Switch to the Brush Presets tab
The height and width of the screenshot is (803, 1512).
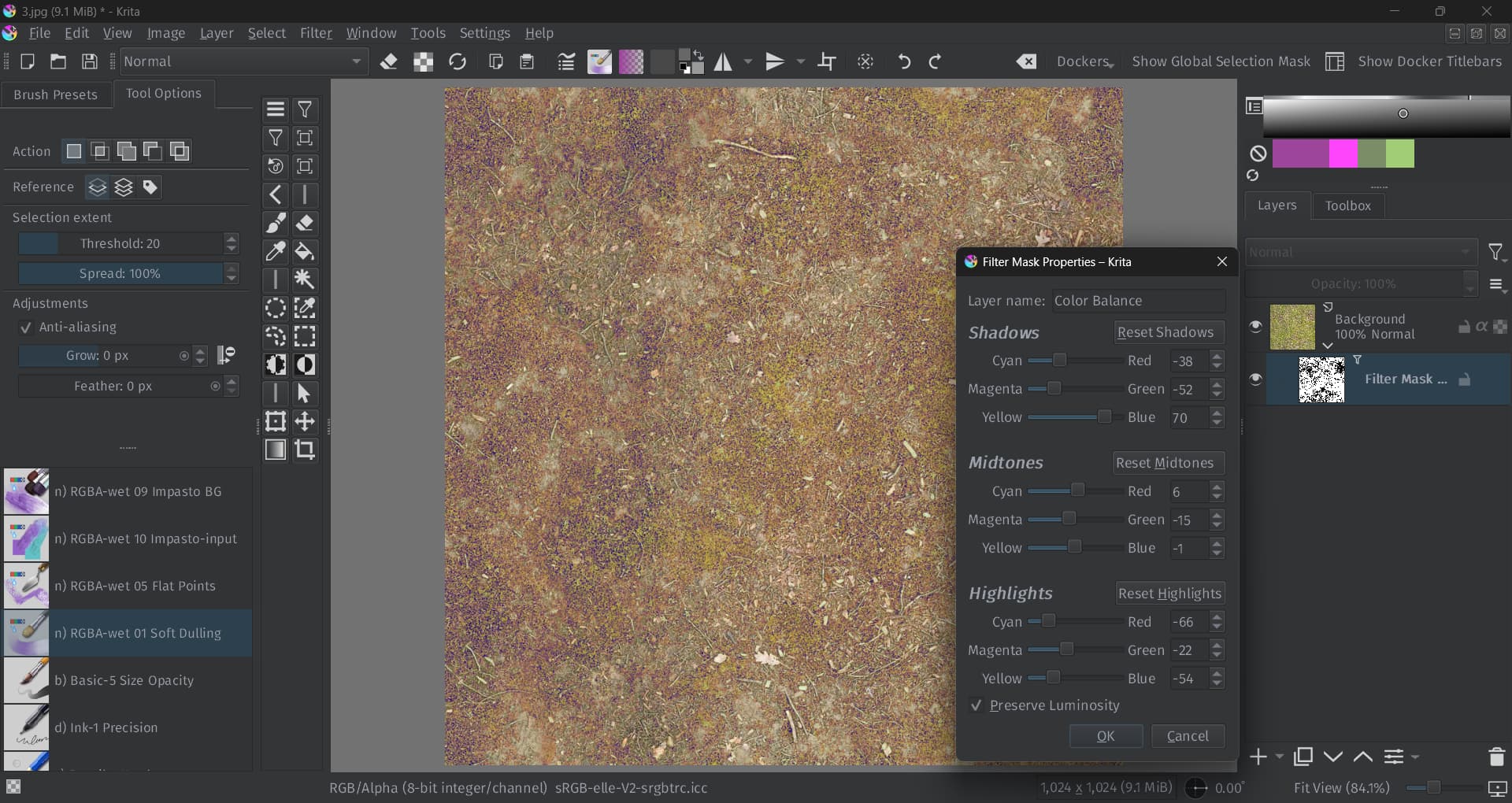click(x=56, y=94)
